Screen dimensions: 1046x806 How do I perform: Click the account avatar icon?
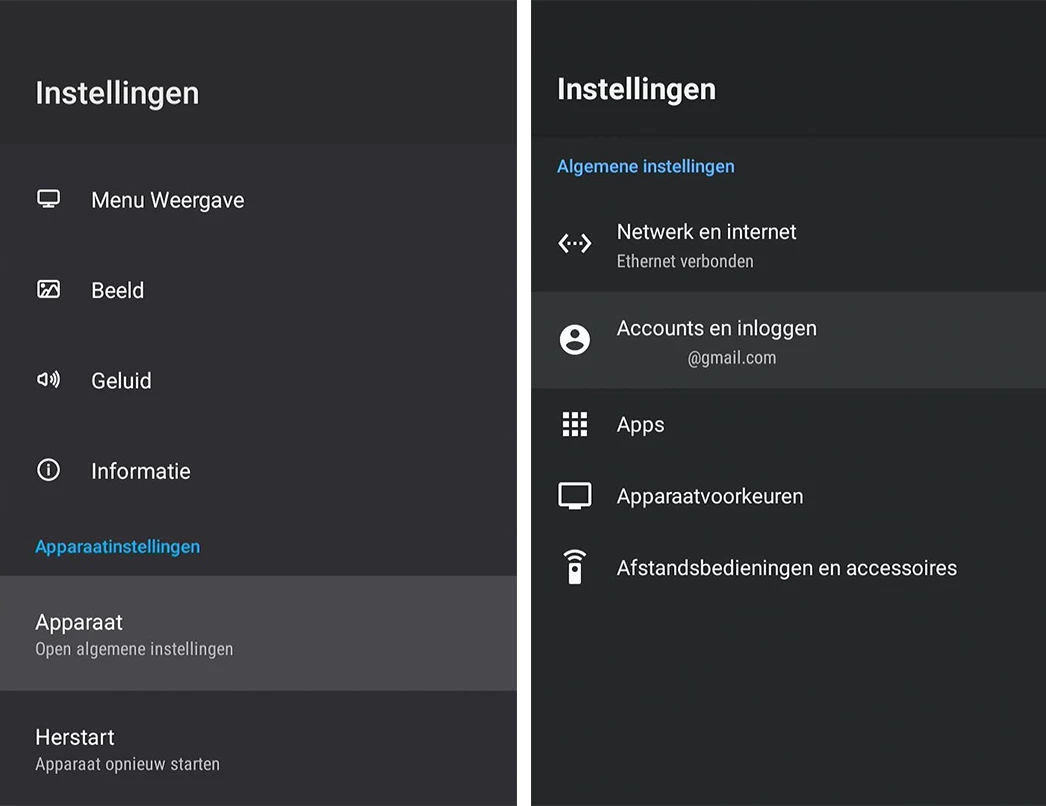pos(574,340)
